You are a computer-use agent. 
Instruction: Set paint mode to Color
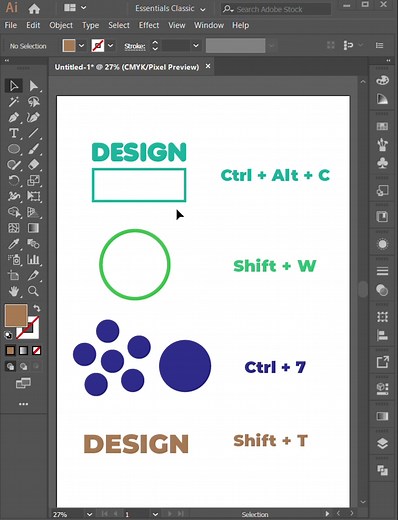click(10, 351)
